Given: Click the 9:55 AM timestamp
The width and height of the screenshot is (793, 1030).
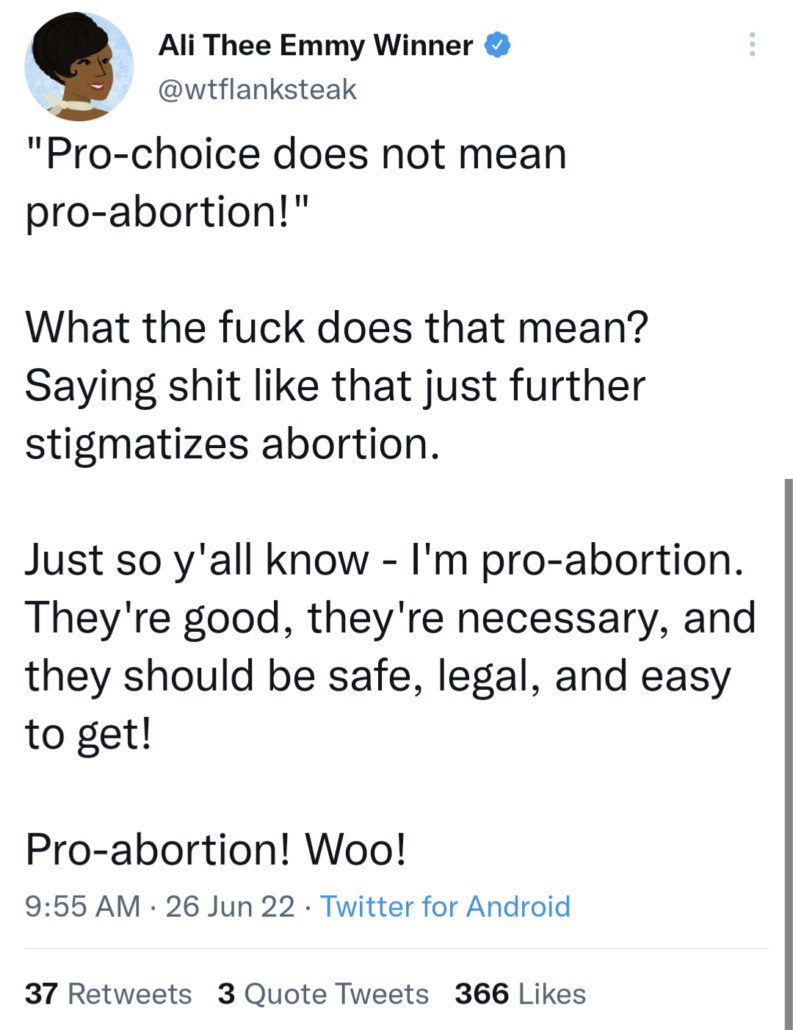Looking at the screenshot, I should (82, 907).
